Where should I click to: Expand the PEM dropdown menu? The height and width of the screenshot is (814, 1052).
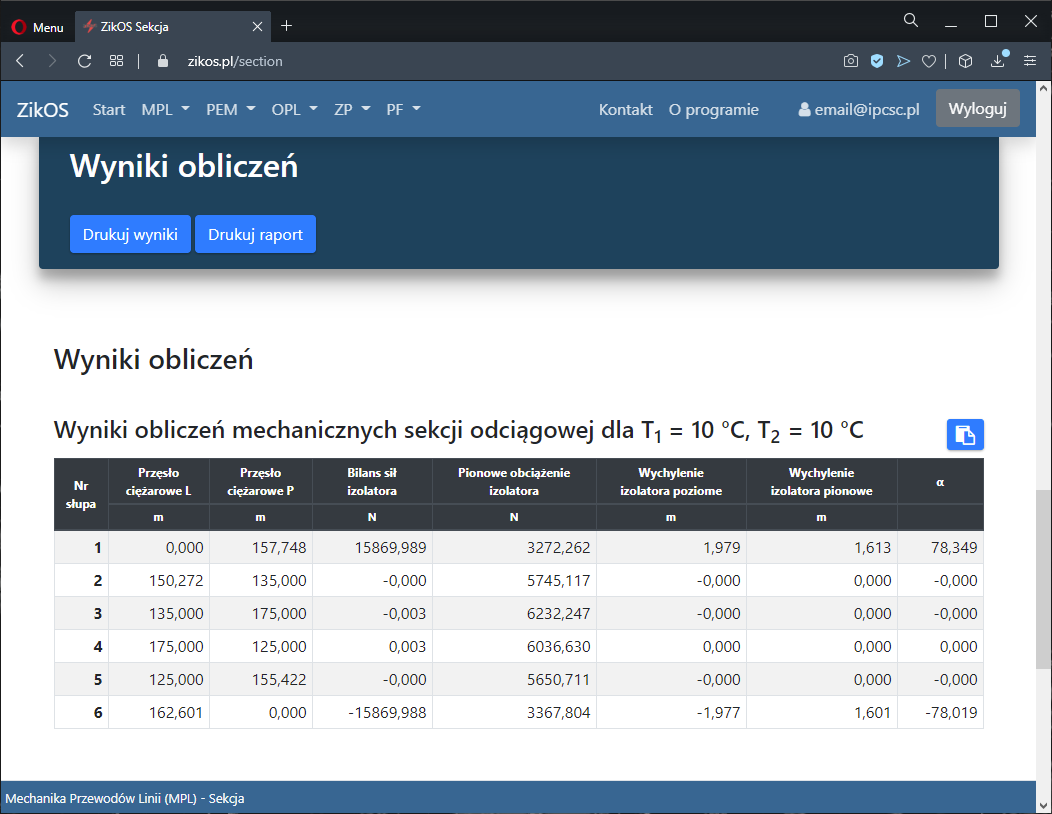pyautogui.click(x=230, y=110)
